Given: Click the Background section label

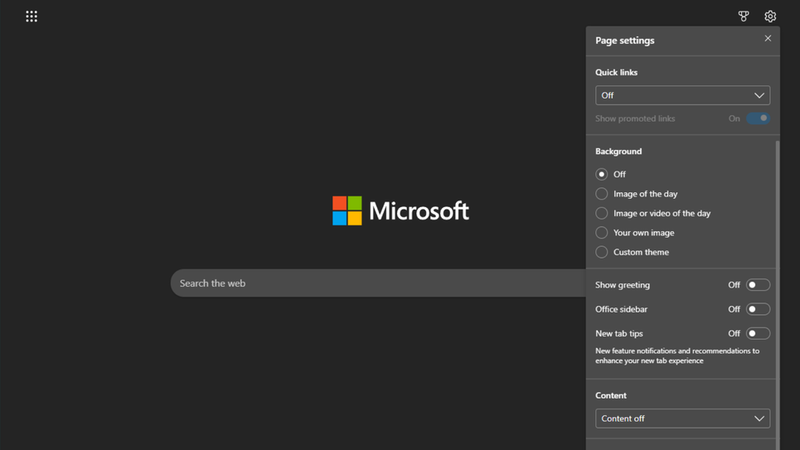Looking at the screenshot, I should click(618, 152).
